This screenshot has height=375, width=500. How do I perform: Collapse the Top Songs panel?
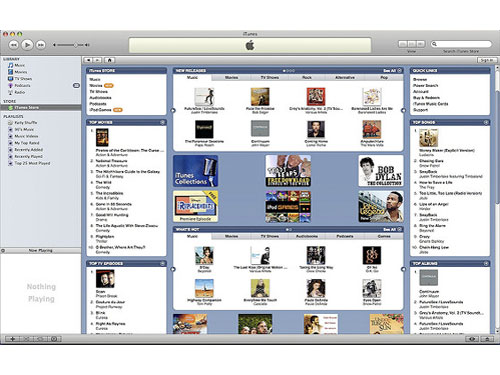pos(486,122)
